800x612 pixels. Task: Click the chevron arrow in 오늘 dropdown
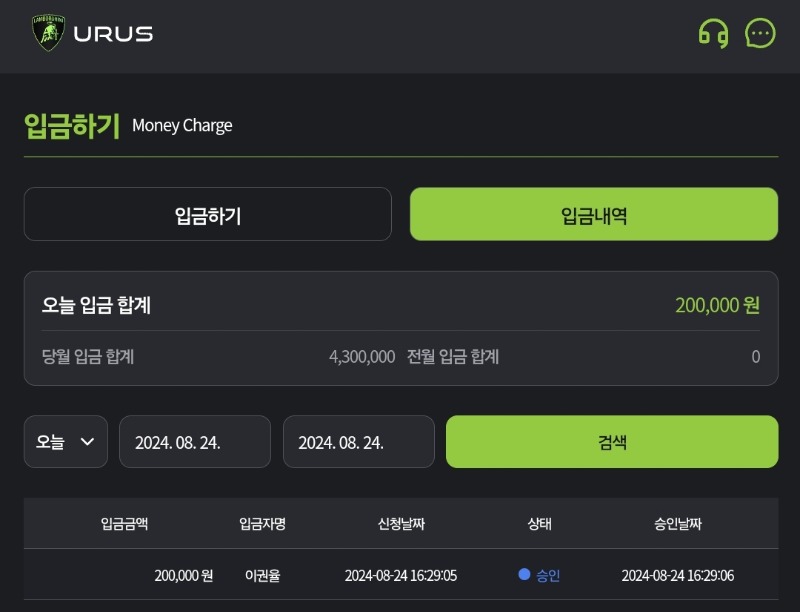(x=88, y=442)
